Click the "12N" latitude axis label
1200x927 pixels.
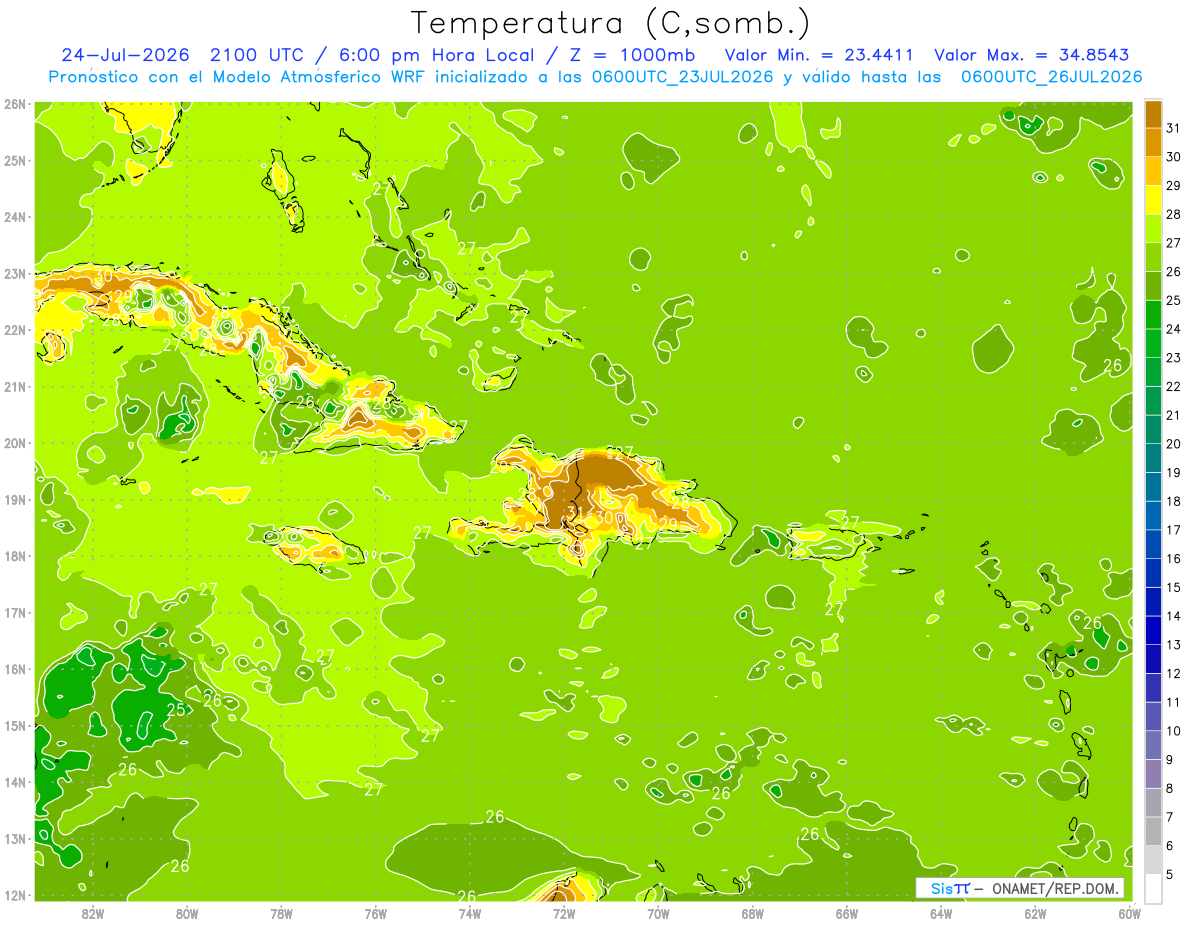(14, 895)
